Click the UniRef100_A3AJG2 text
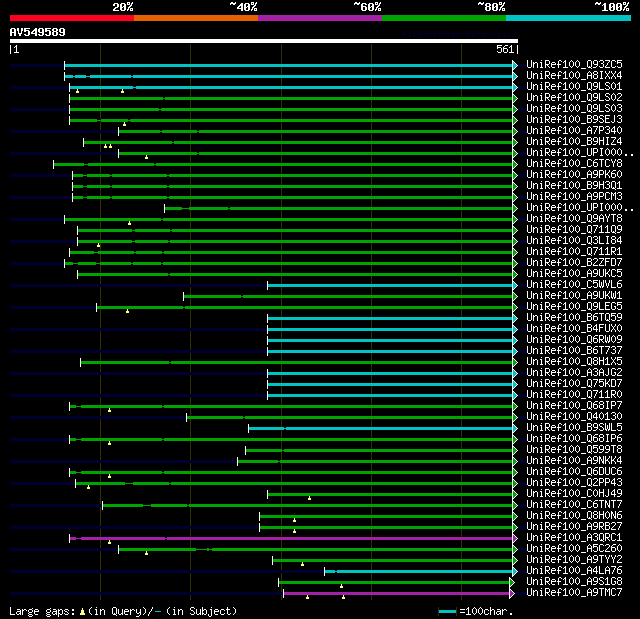 coord(574,373)
